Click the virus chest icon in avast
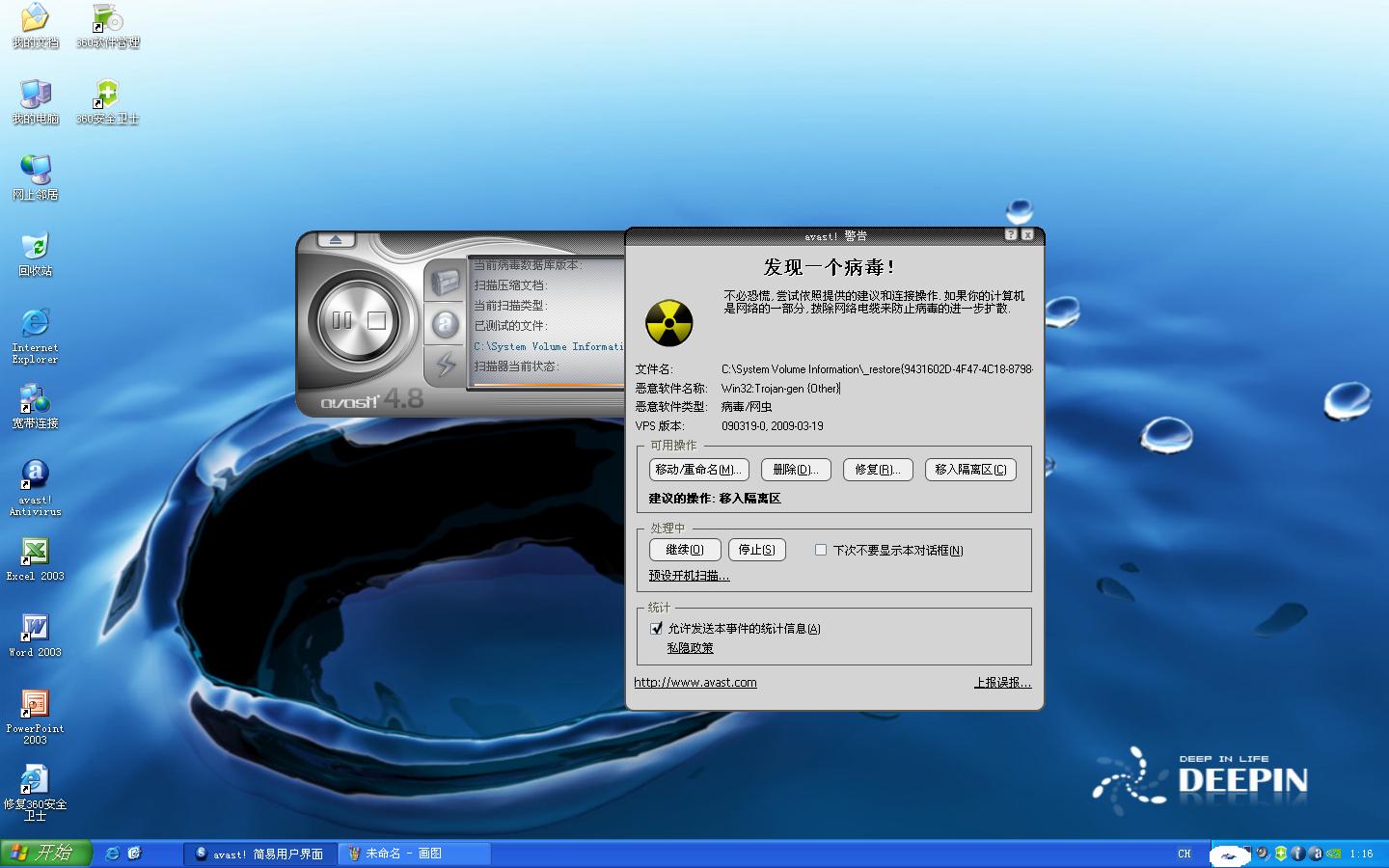Viewport: 1389px width, 868px height. pos(445,282)
